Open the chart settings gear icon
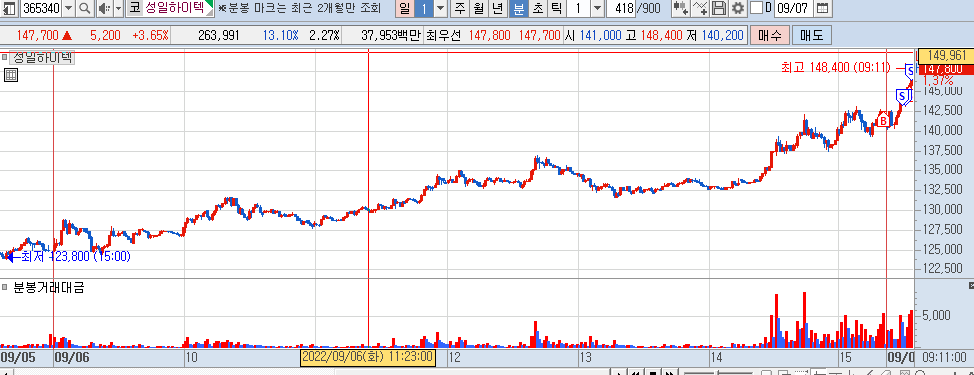974x375 pixels. (x=738, y=9)
